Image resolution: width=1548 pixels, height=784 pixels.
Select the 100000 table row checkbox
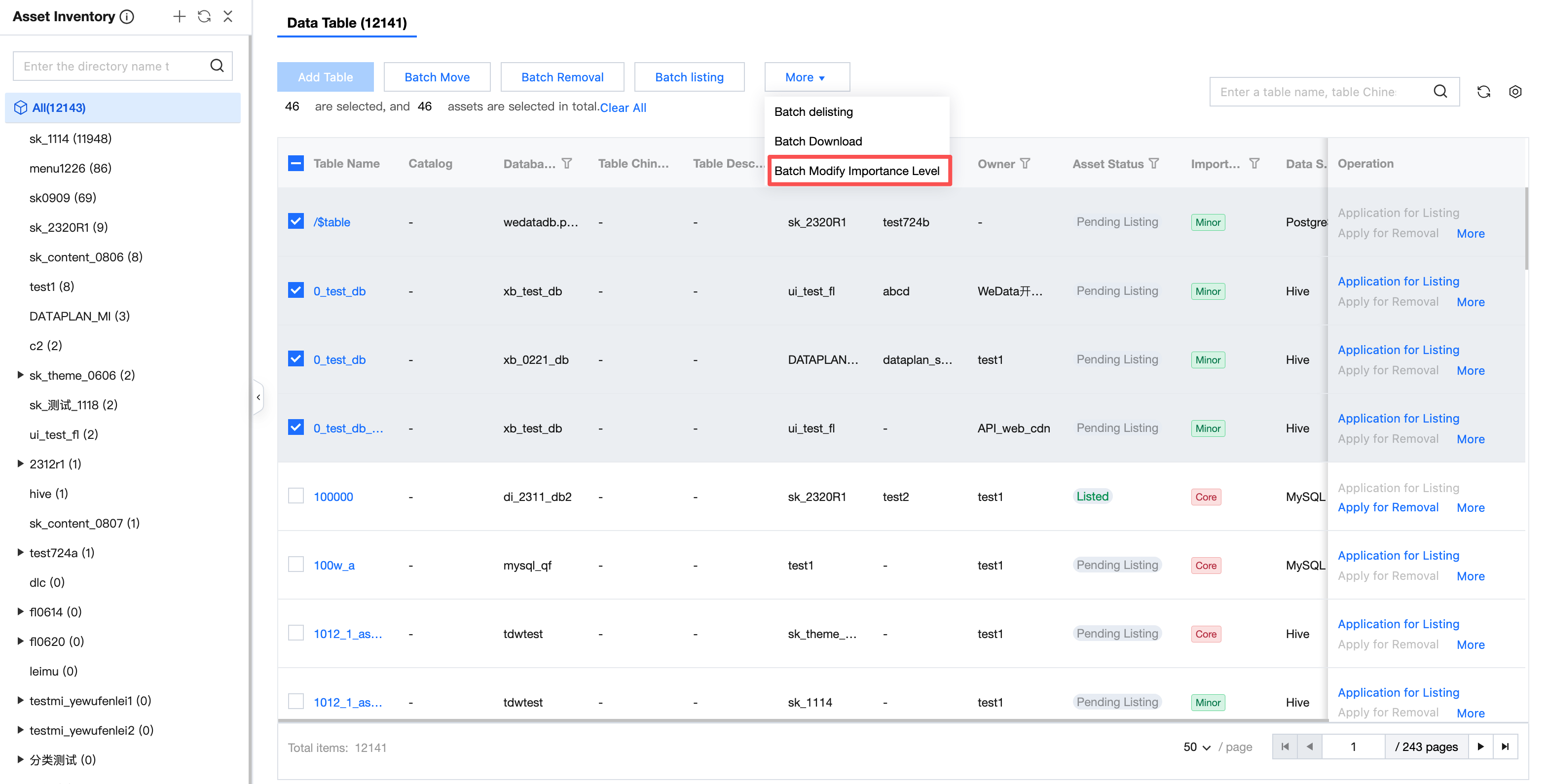click(295, 496)
